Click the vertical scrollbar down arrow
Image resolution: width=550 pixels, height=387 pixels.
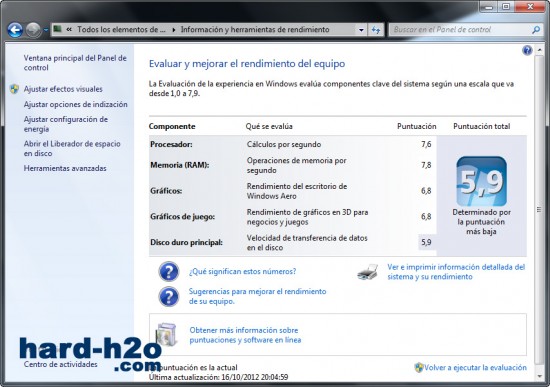(x=539, y=377)
